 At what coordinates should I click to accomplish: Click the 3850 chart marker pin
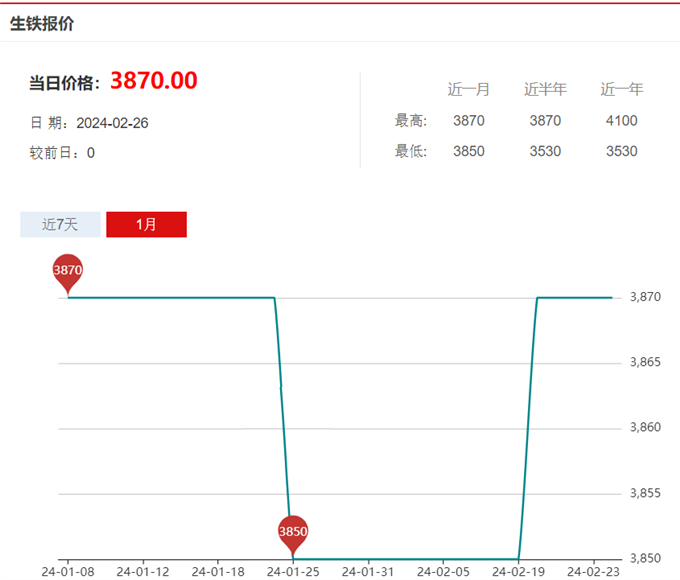(x=293, y=535)
